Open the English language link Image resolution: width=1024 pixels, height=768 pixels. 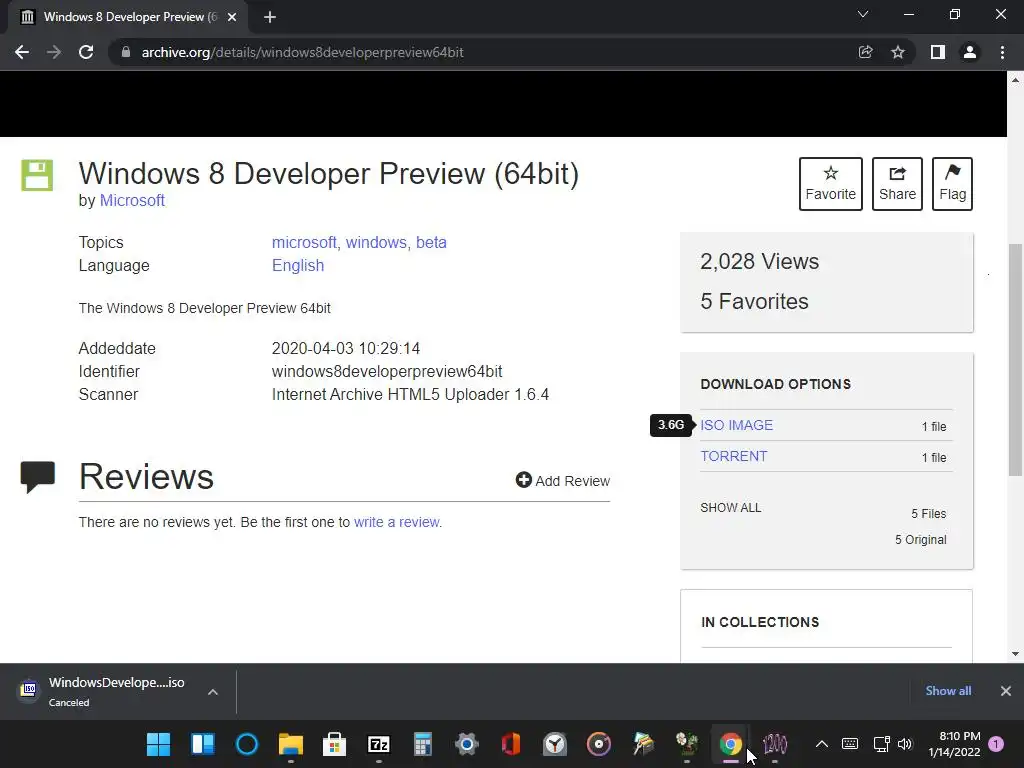(298, 266)
